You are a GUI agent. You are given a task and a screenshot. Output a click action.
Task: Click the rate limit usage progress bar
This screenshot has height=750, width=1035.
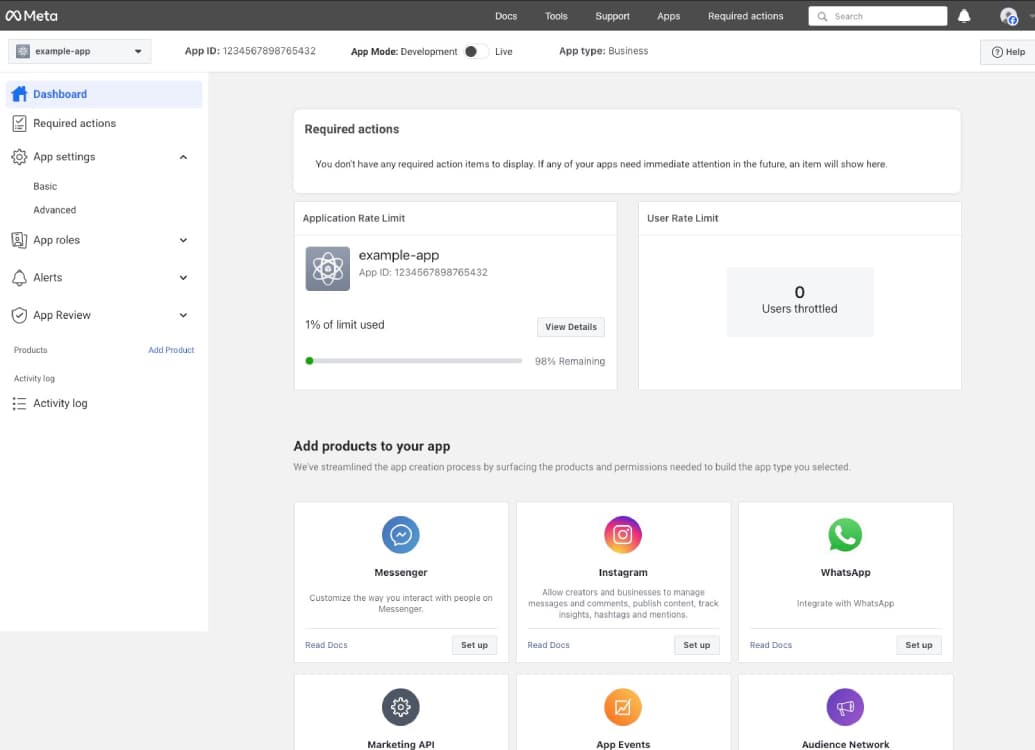[414, 361]
